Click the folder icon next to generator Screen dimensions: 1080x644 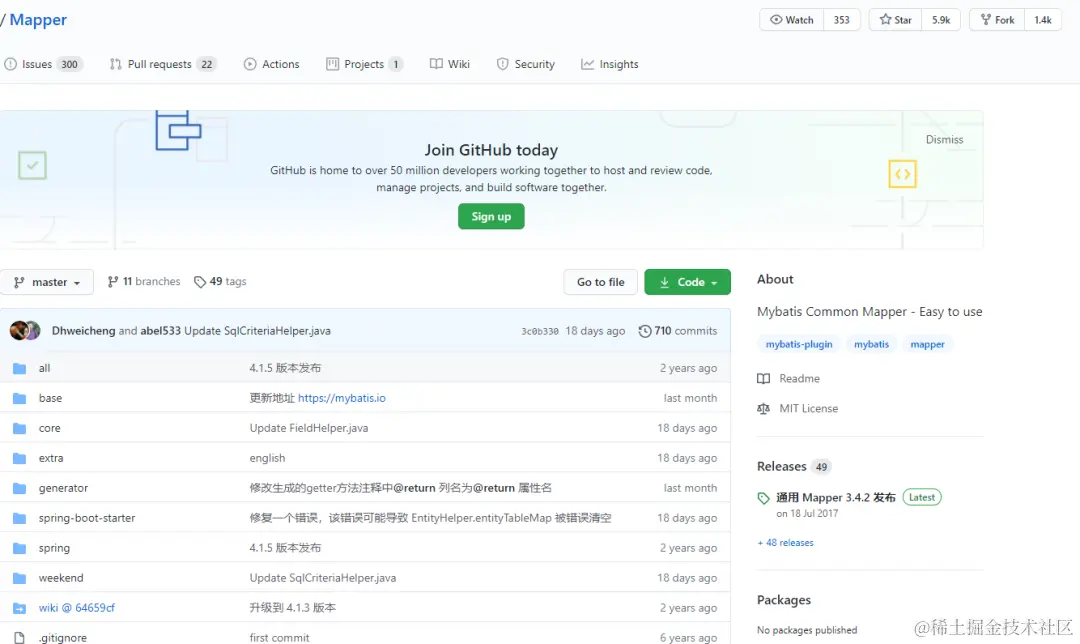(19, 488)
